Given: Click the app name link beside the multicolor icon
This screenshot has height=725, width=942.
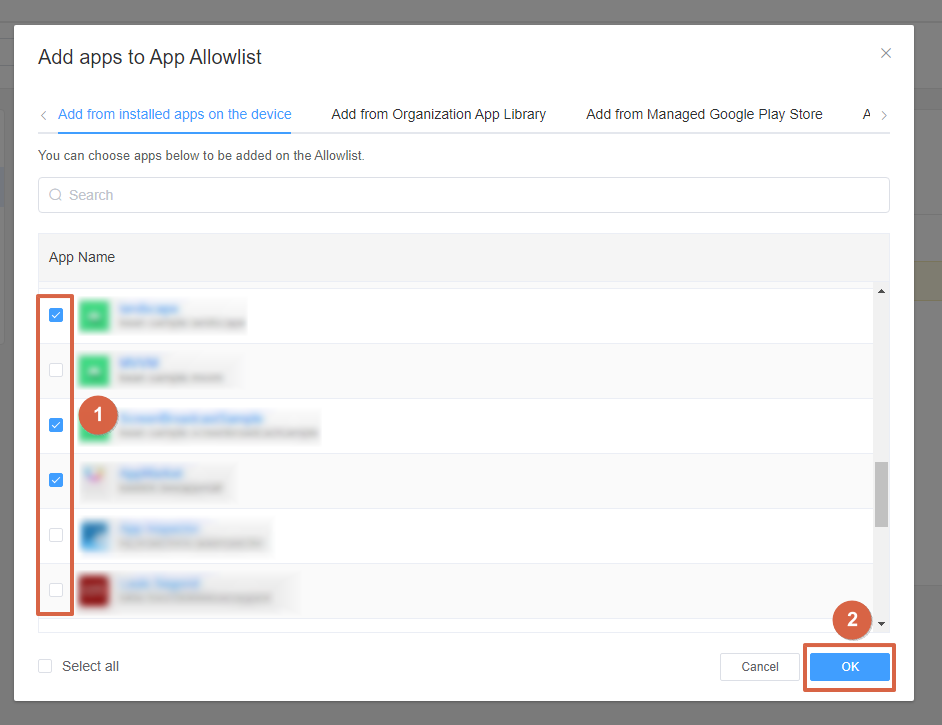Looking at the screenshot, I should click(x=151, y=473).
